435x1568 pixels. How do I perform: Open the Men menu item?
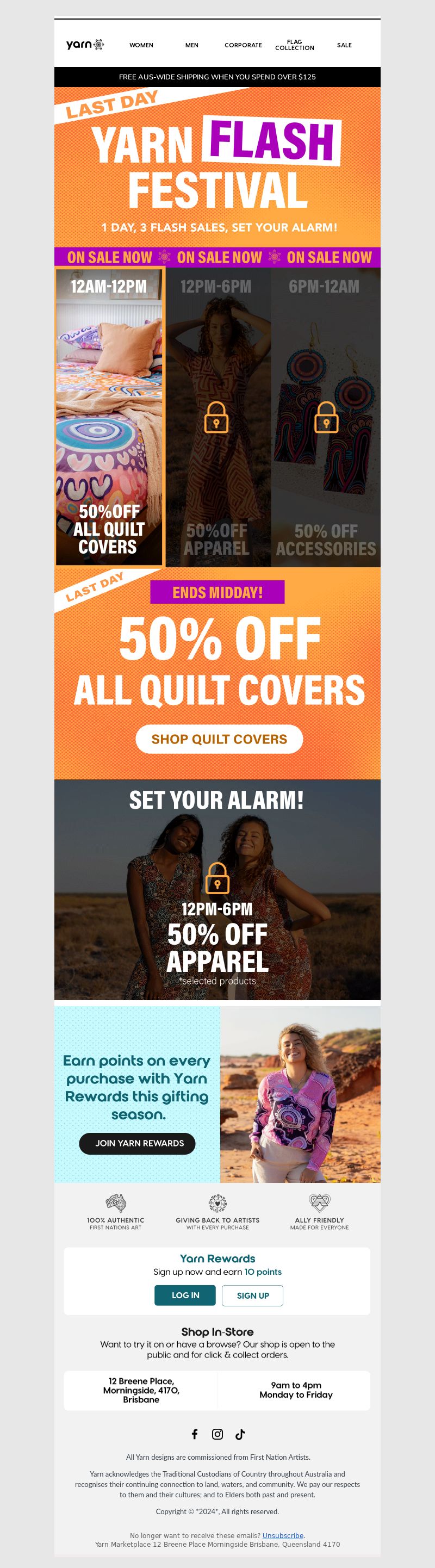click(x=191, y=45)
